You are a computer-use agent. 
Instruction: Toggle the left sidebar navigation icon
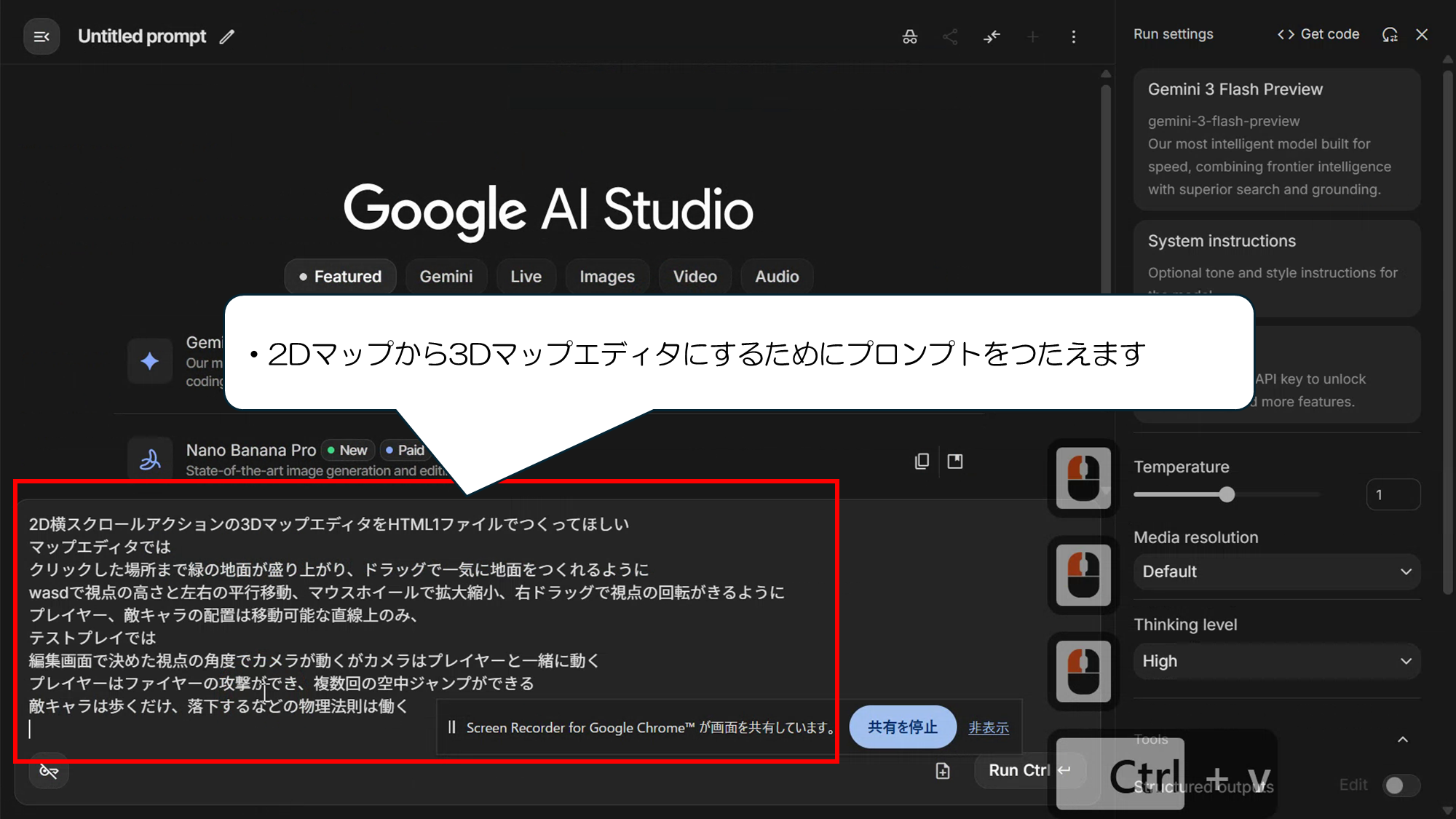41,36
